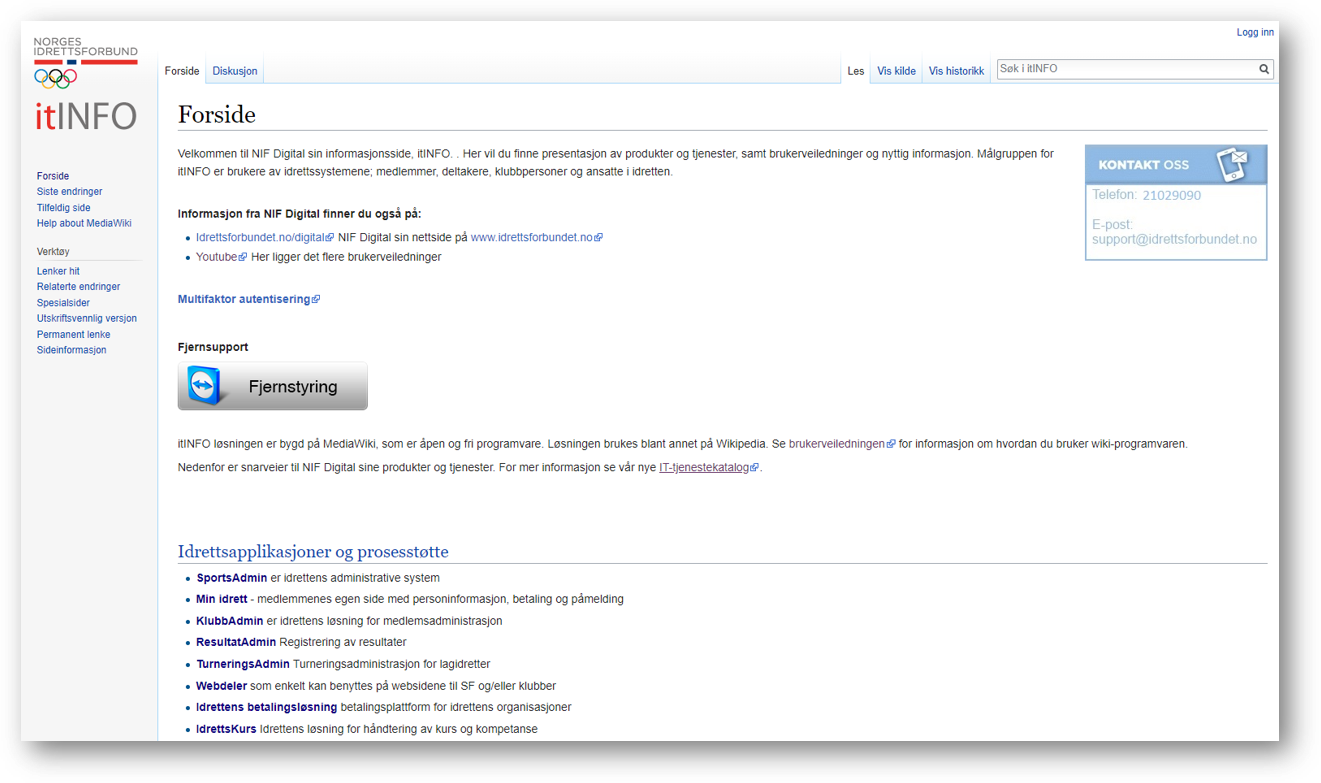The width and height of the screenshot is (1321, 783).
Task: Open the KlubbAdmin link
Action: point(230,621)
